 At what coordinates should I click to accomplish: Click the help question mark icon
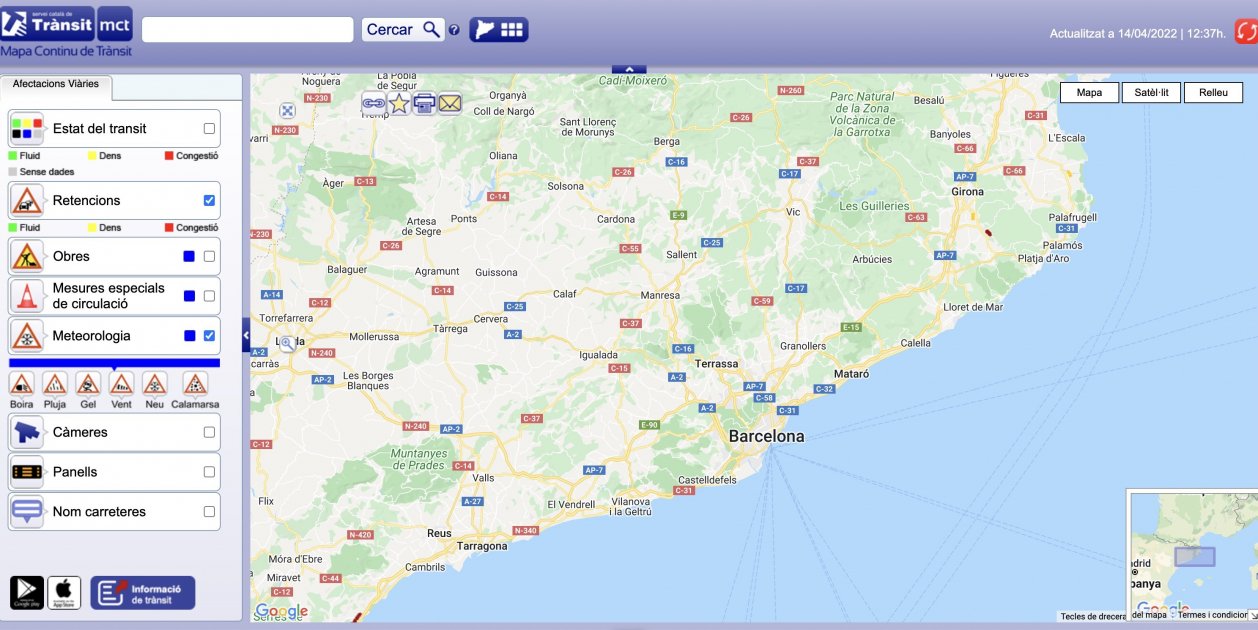pyautogui.click(x=454, y=30)
